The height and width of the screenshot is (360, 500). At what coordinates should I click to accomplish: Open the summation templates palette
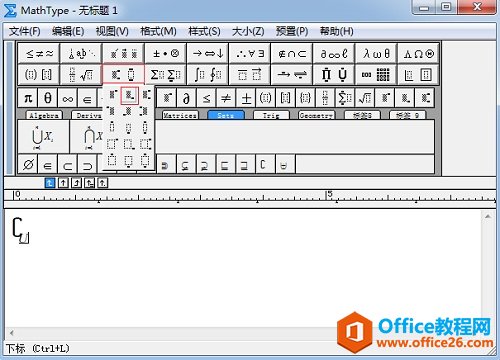(165, 74)
